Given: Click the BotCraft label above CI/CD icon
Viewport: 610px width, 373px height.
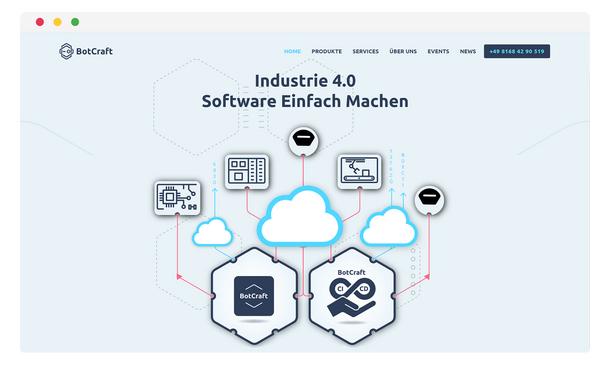Looking at the screenshot, I should [351, 272].
